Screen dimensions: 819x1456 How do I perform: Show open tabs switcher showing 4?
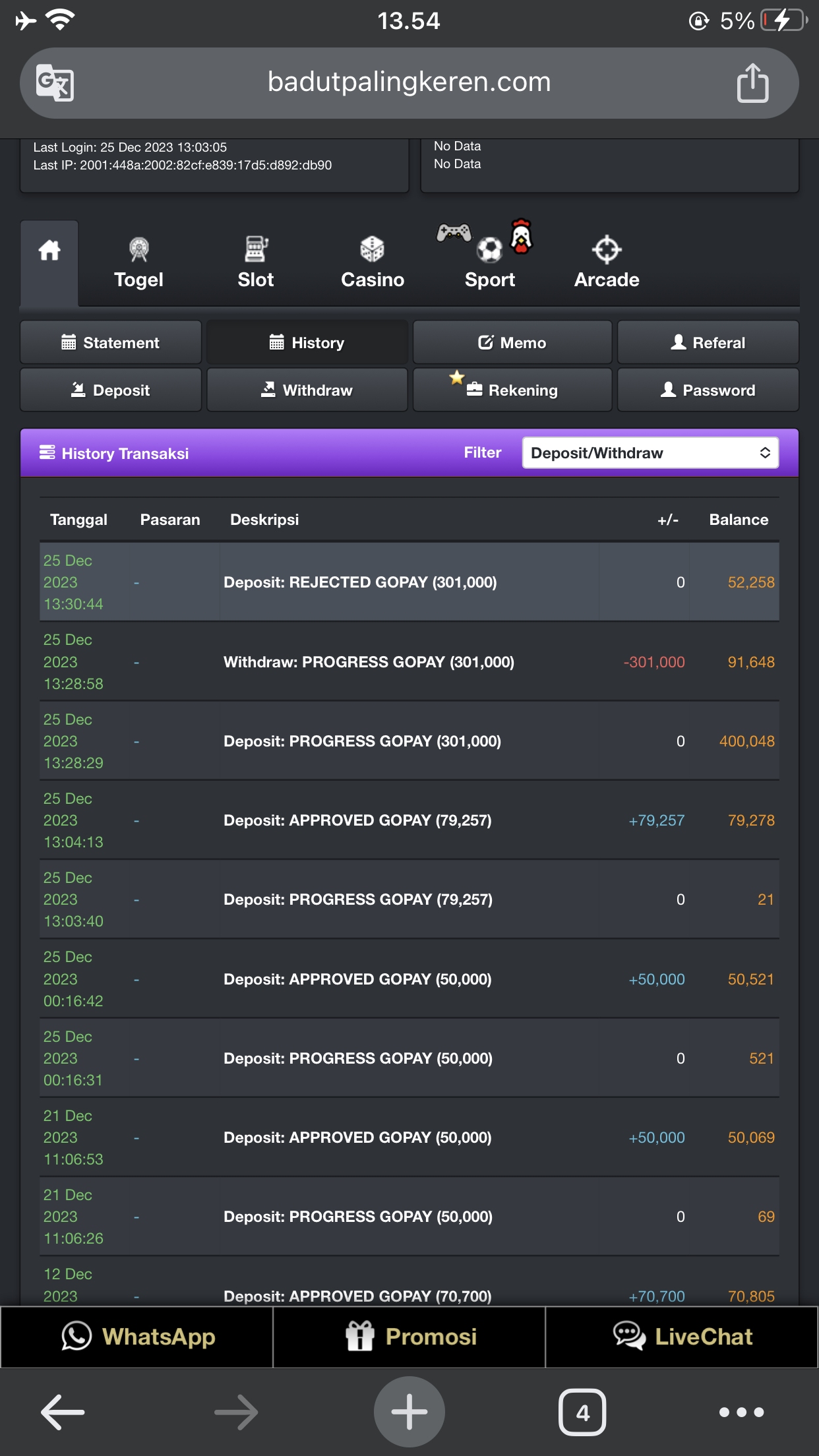(582, 1412)
